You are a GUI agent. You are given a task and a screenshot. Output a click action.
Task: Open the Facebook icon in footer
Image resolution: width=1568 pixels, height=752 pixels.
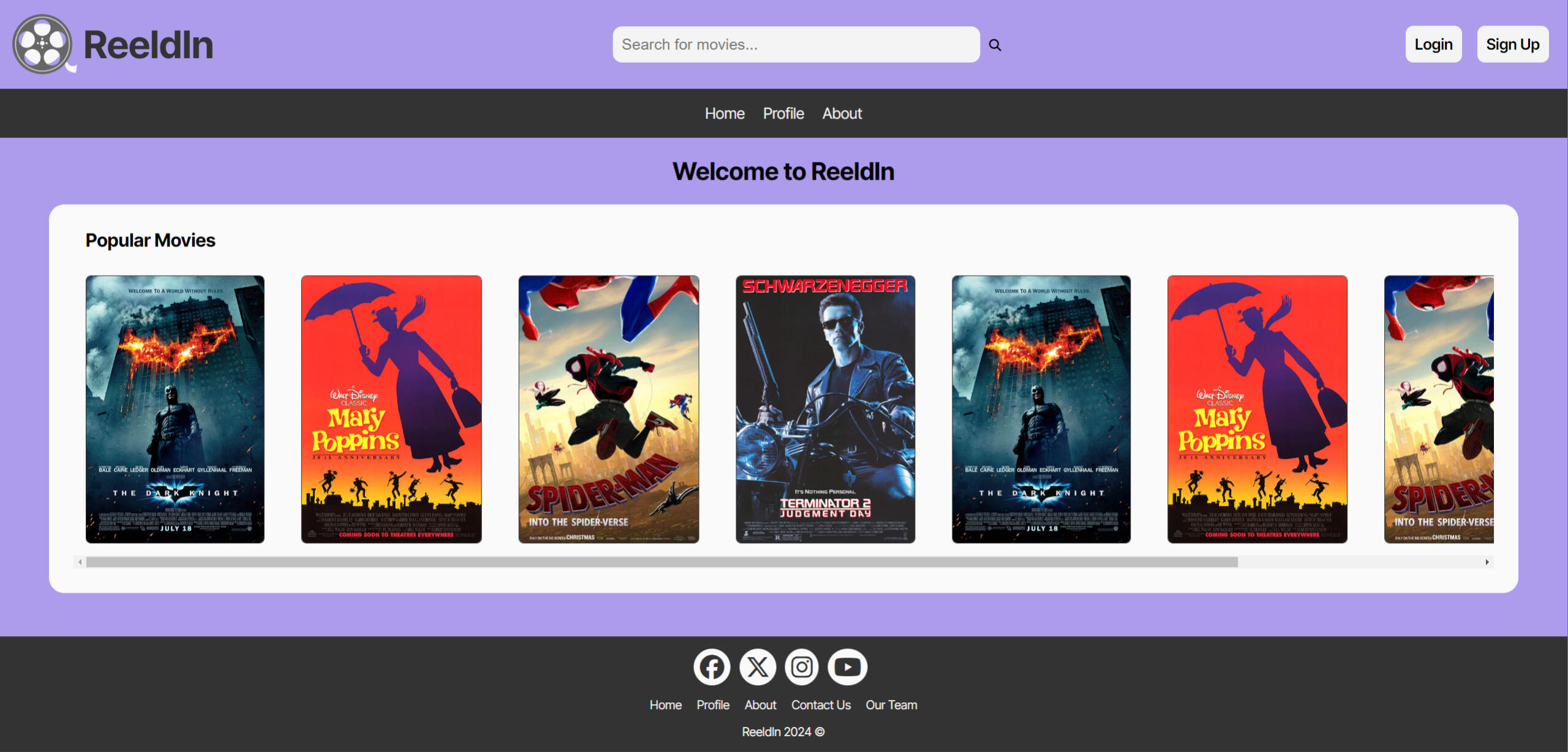tap(711, 667)
